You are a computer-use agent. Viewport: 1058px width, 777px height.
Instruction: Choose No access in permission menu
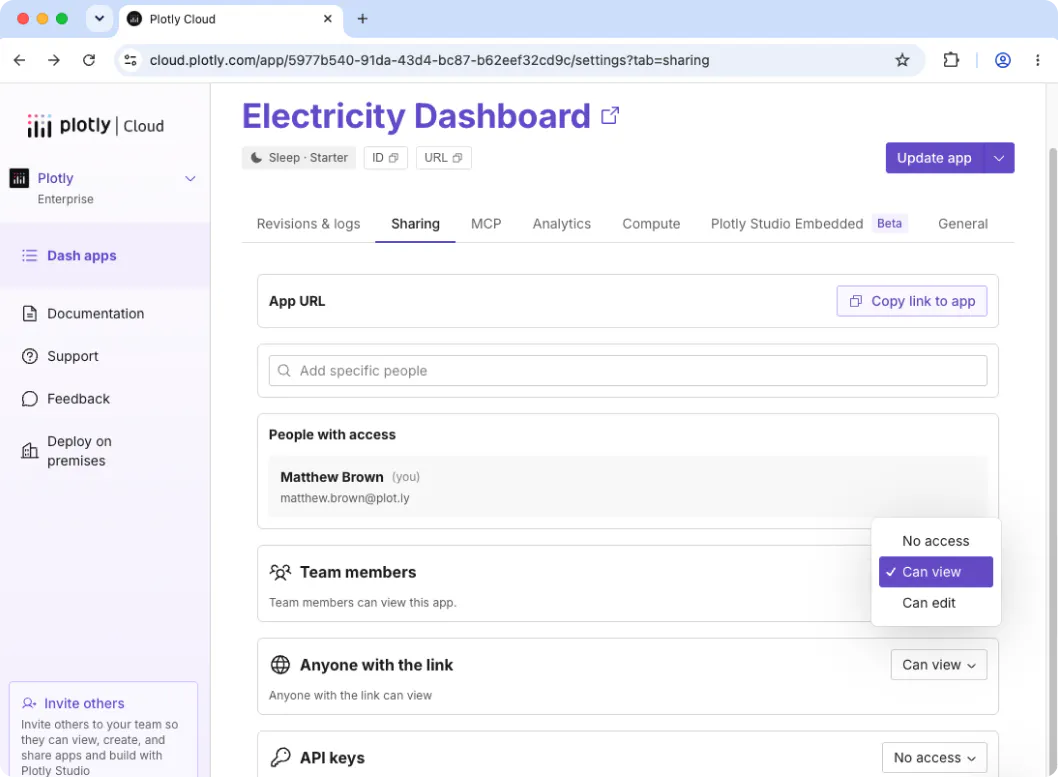click(936, 541)
